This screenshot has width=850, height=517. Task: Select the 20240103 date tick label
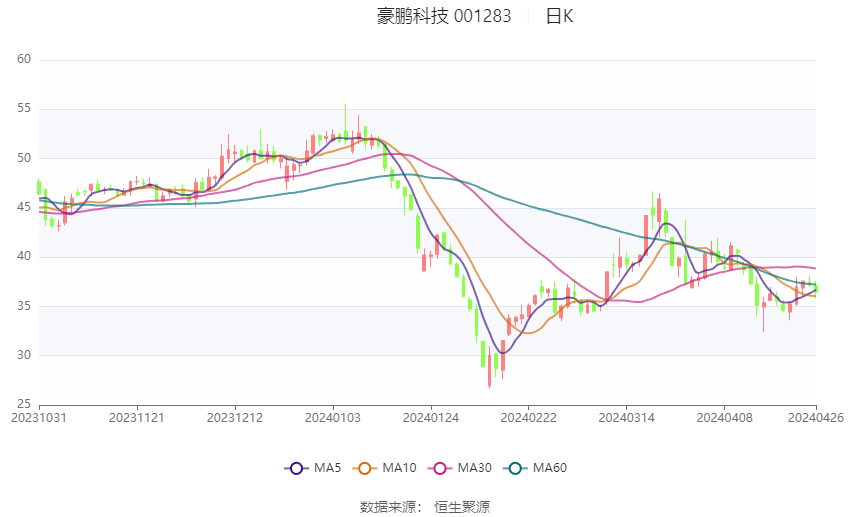click(333, 418)
